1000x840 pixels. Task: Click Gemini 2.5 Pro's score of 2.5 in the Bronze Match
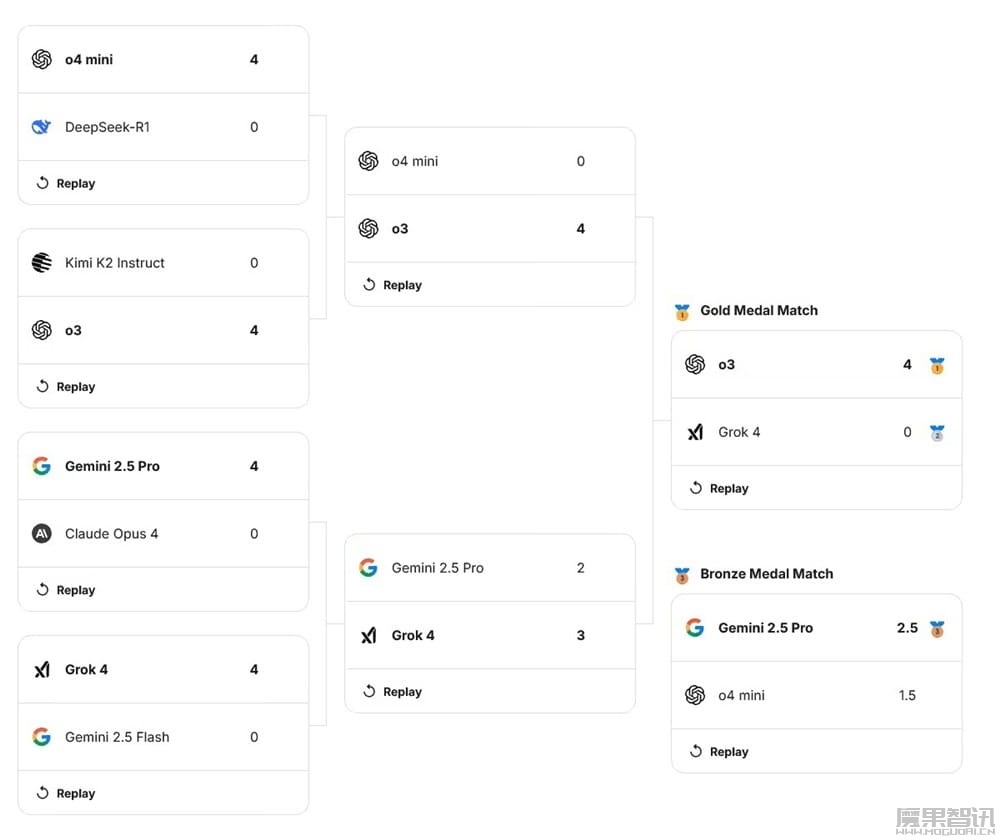pos(908,628)
